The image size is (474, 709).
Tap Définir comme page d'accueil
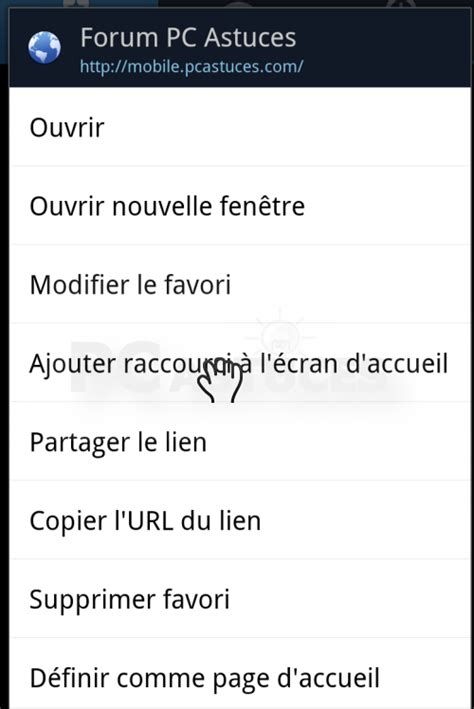point(240,676)
